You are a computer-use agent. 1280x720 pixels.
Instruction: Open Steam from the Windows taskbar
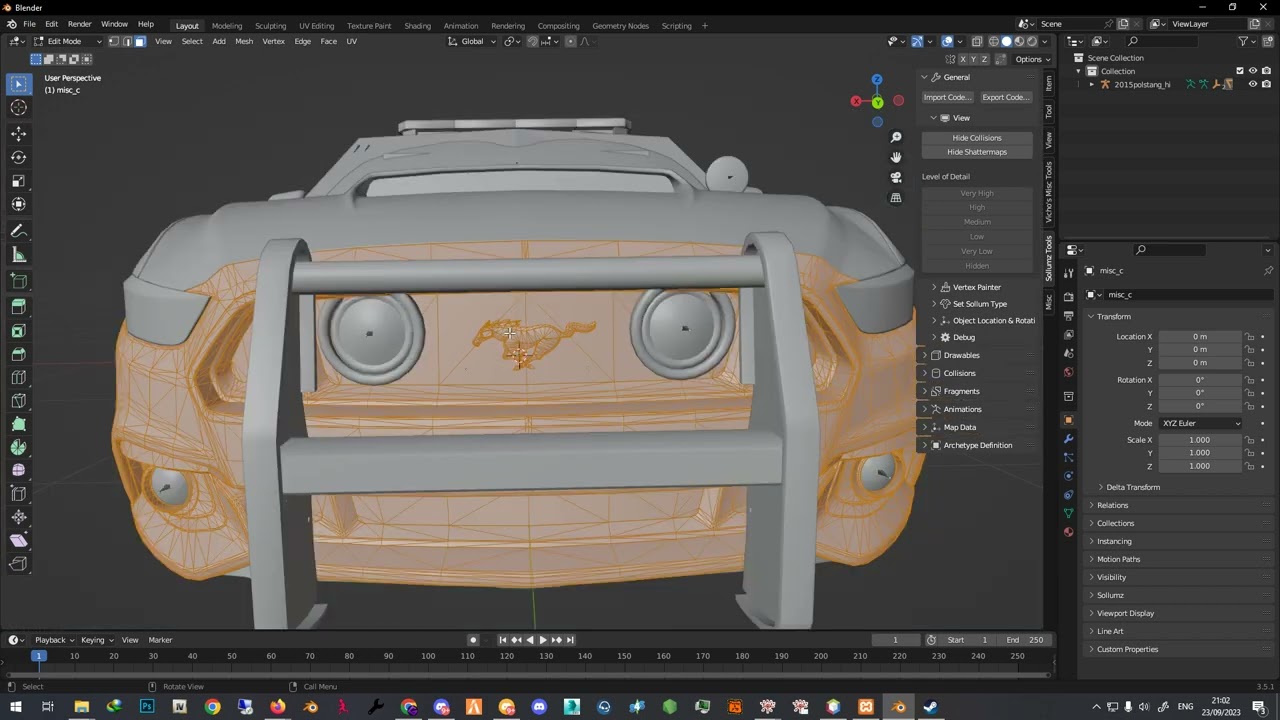[931, 707]
